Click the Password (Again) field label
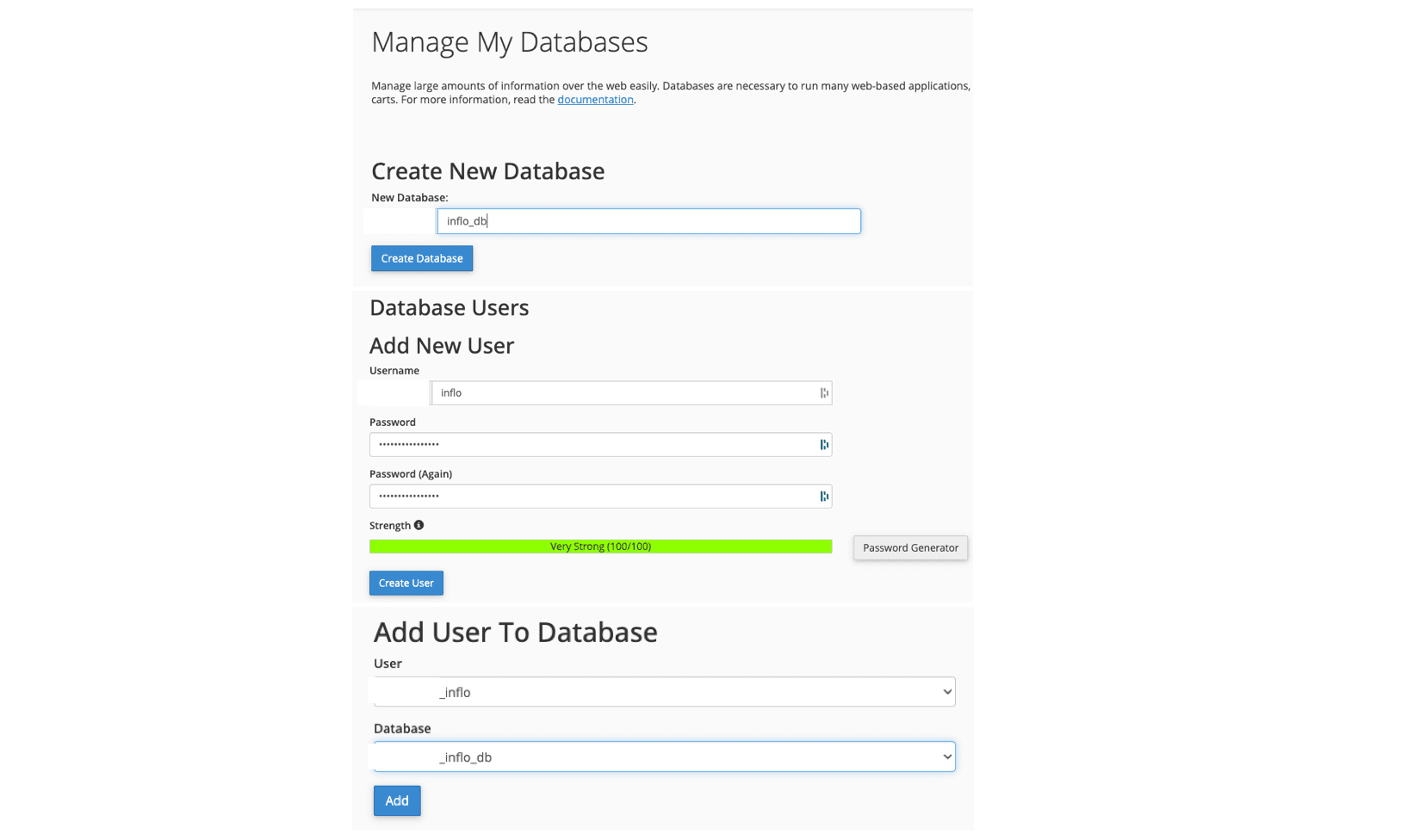The image size is (1420, 840). [410, 474]
